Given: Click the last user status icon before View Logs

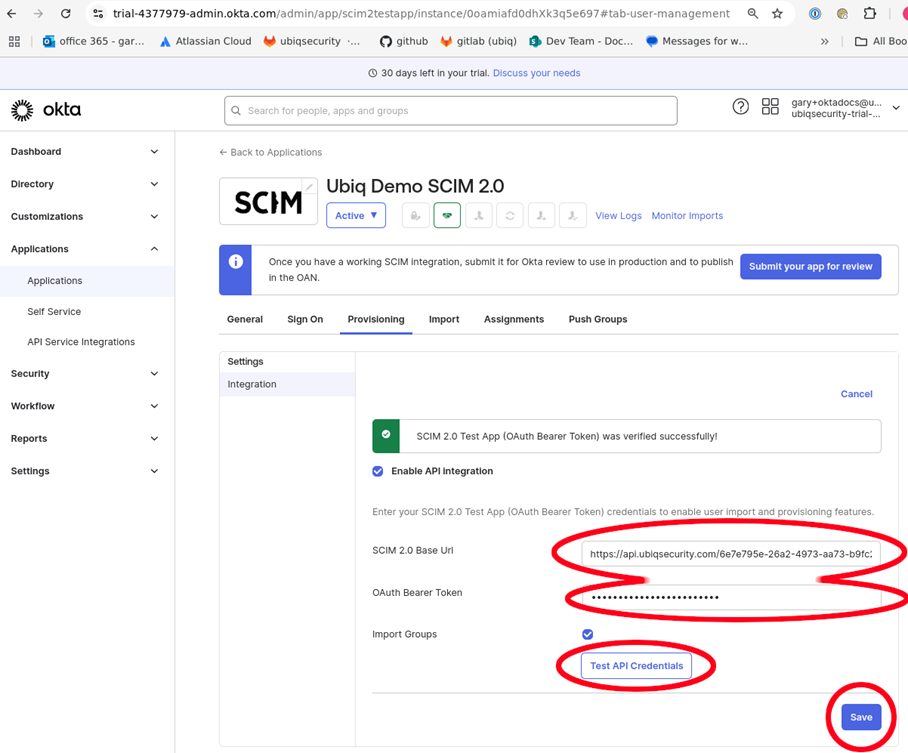Looking at the screenshot, I should pyautogui.click(x=573, y=215).
